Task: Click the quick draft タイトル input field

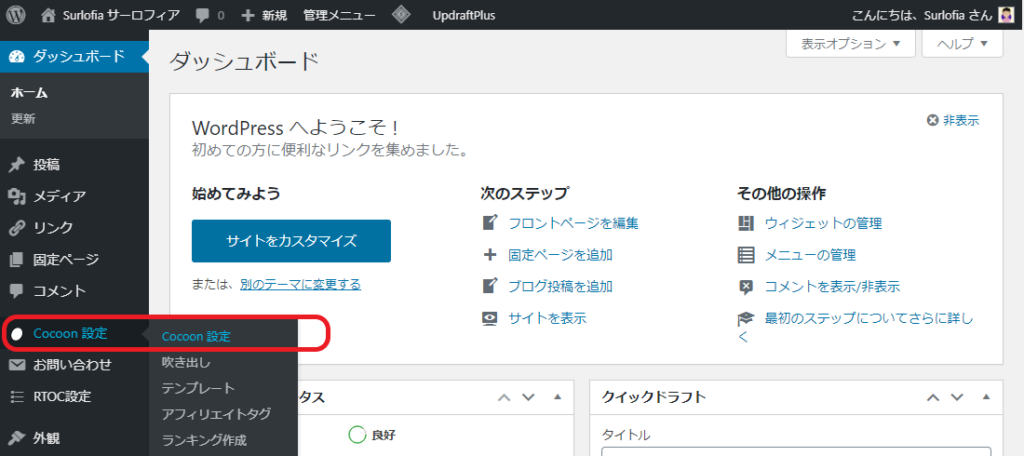Action: coord(796,451)
